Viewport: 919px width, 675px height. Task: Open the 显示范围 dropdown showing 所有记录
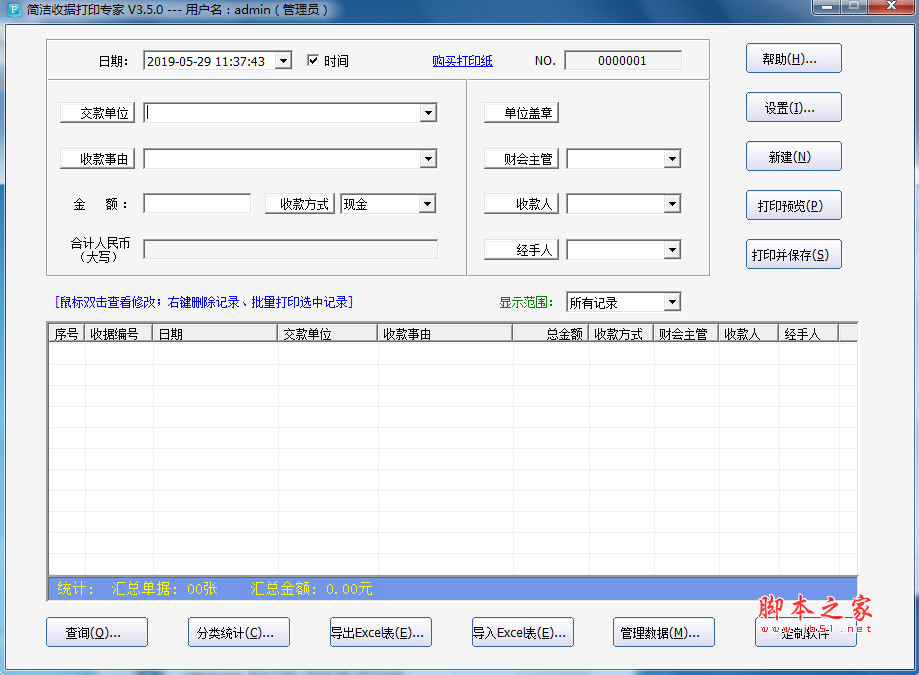pyautogui.click(x=672, y=301)
